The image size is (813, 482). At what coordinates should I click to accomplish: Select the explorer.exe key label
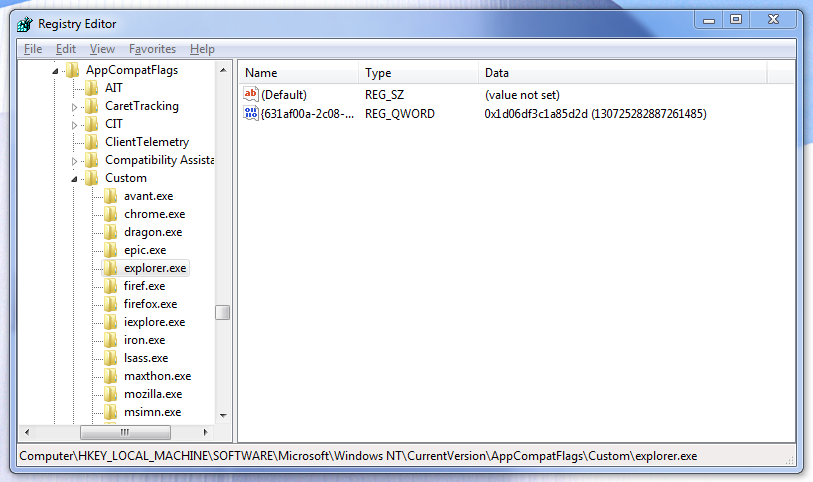tap(155, 268)
